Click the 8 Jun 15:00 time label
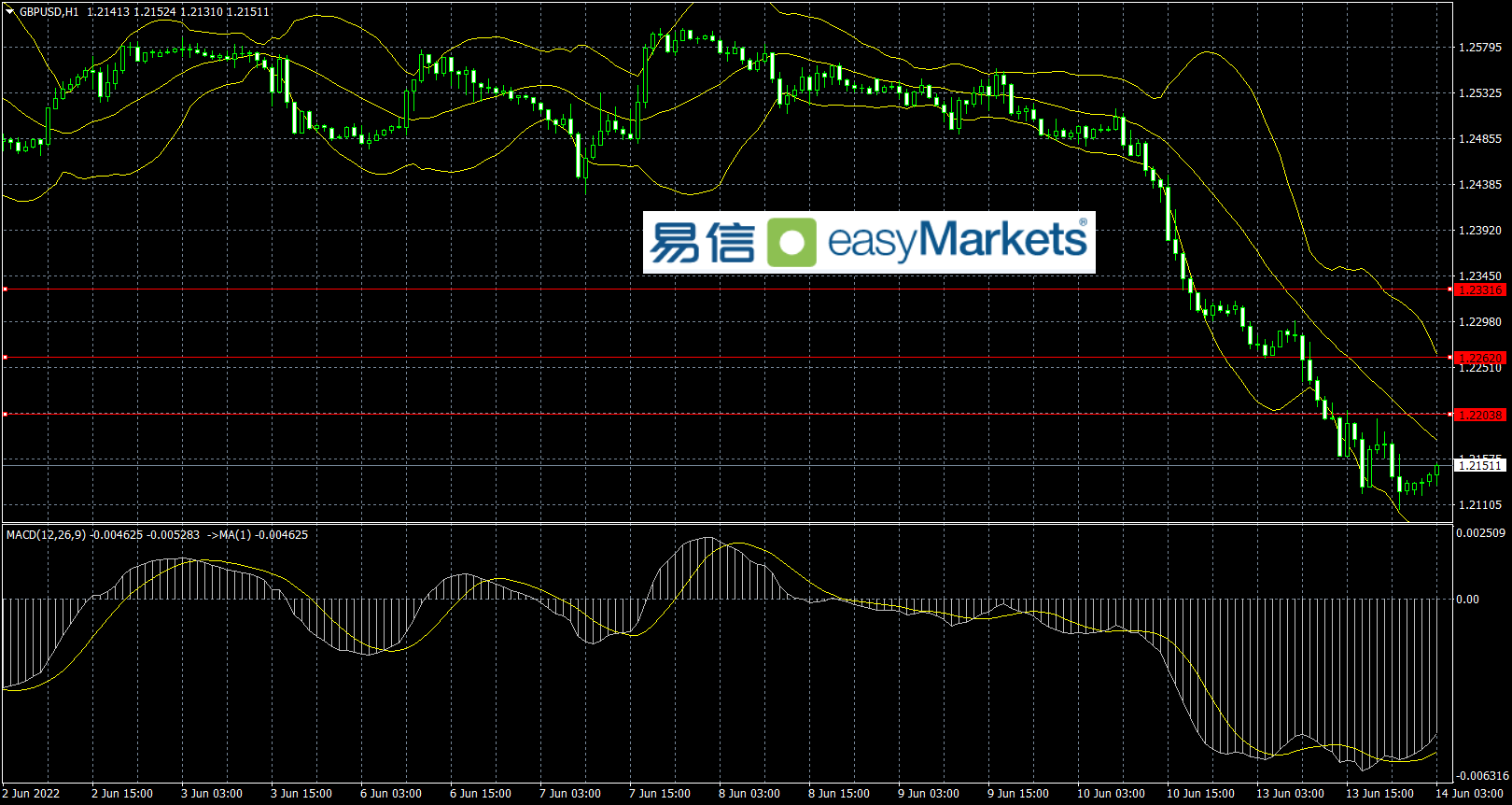This screenshot has height=805, width=1512. 839,794
